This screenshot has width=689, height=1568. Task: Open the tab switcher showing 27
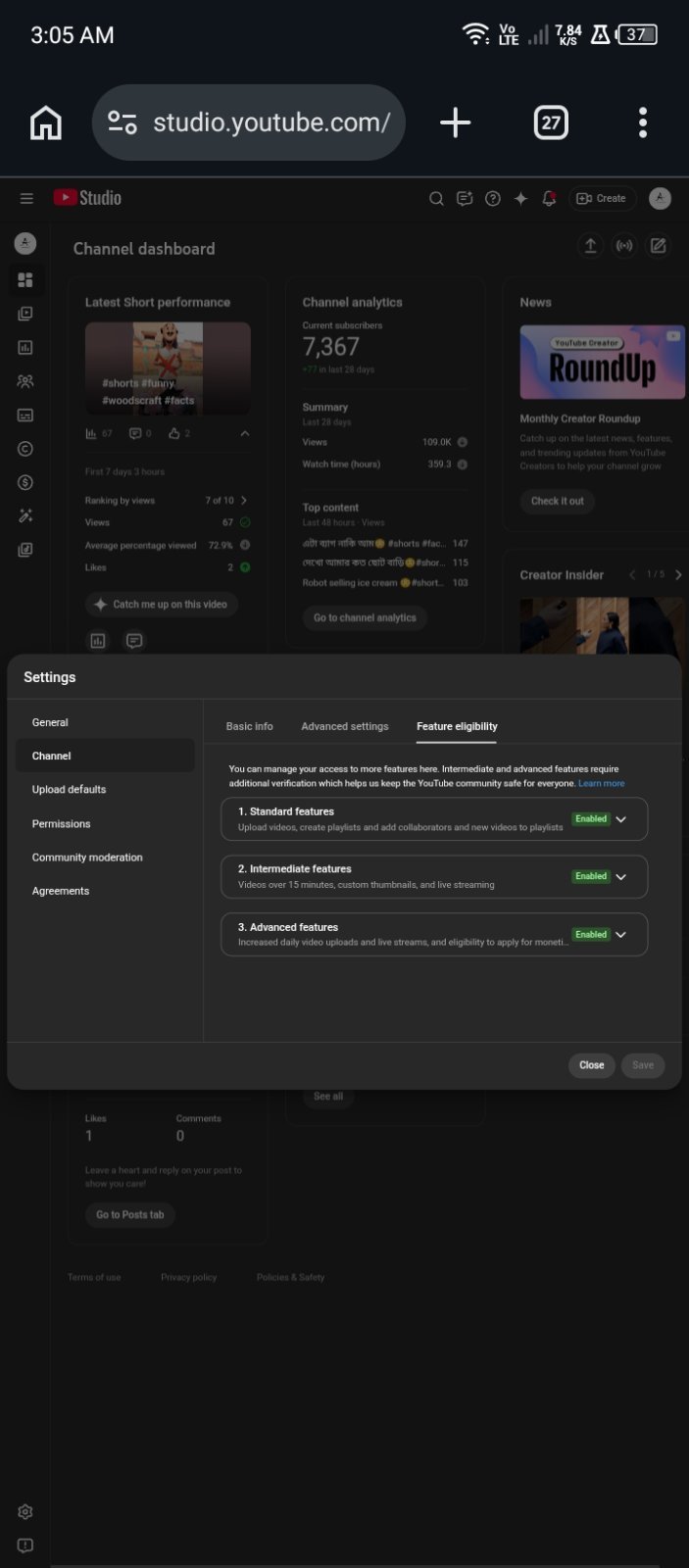point(551,122)
